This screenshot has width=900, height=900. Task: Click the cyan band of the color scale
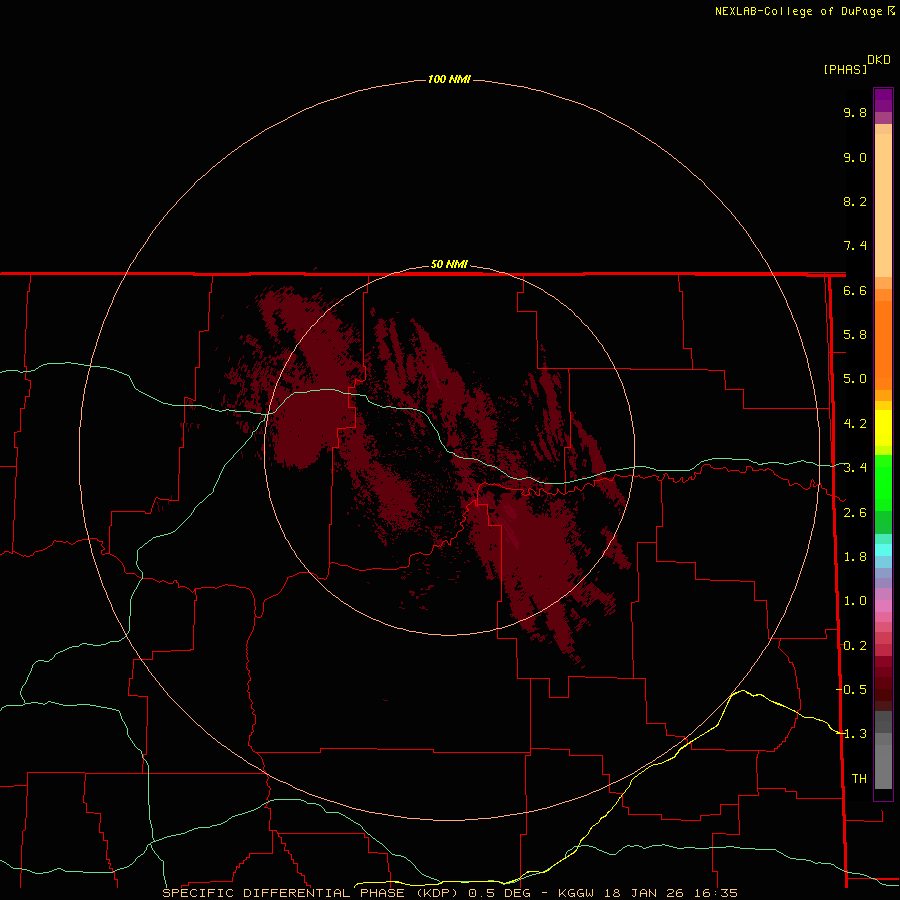(x=883, y=550)
